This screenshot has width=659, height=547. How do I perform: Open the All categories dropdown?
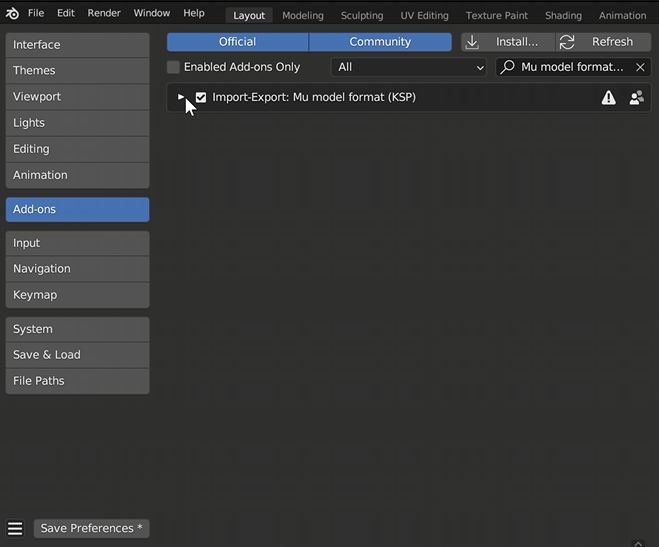(409, 67)
